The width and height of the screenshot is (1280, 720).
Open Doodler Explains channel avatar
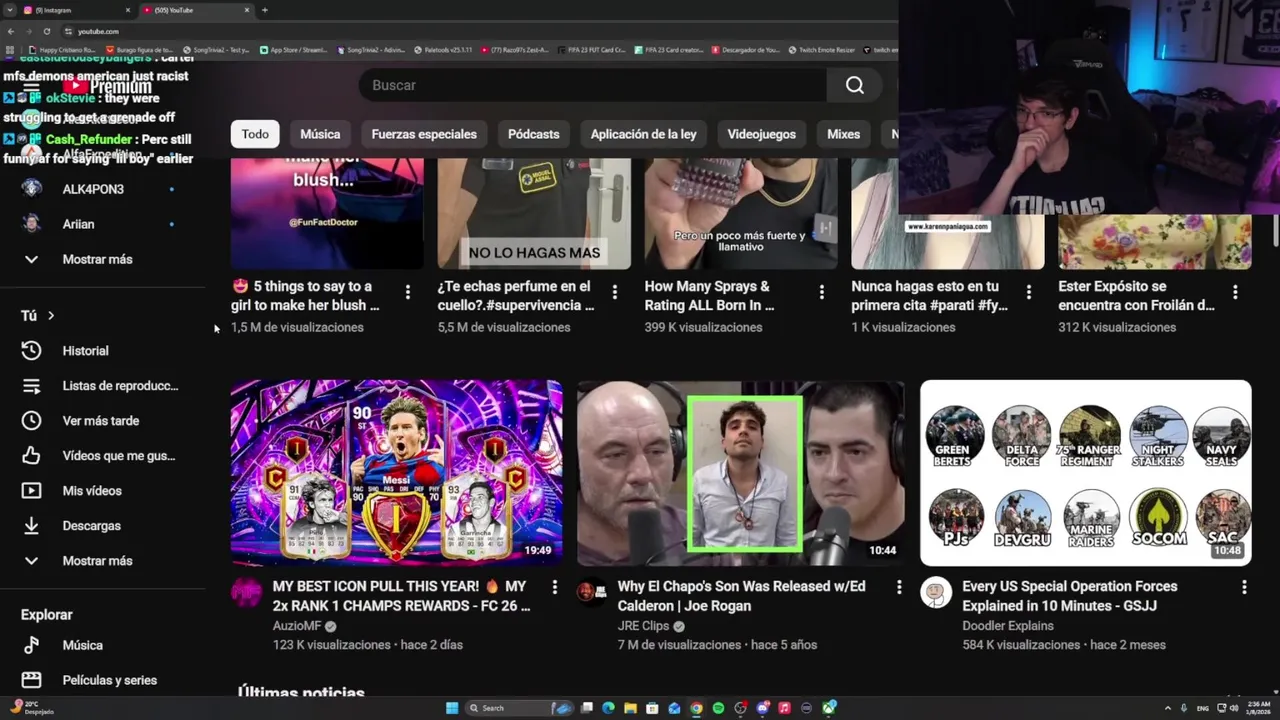[936, 592]
